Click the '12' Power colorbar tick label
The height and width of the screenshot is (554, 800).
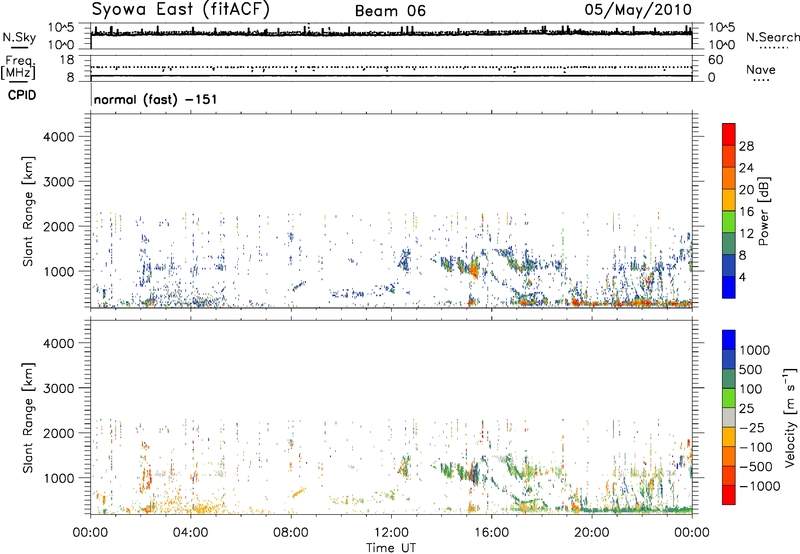coord(746,234)
